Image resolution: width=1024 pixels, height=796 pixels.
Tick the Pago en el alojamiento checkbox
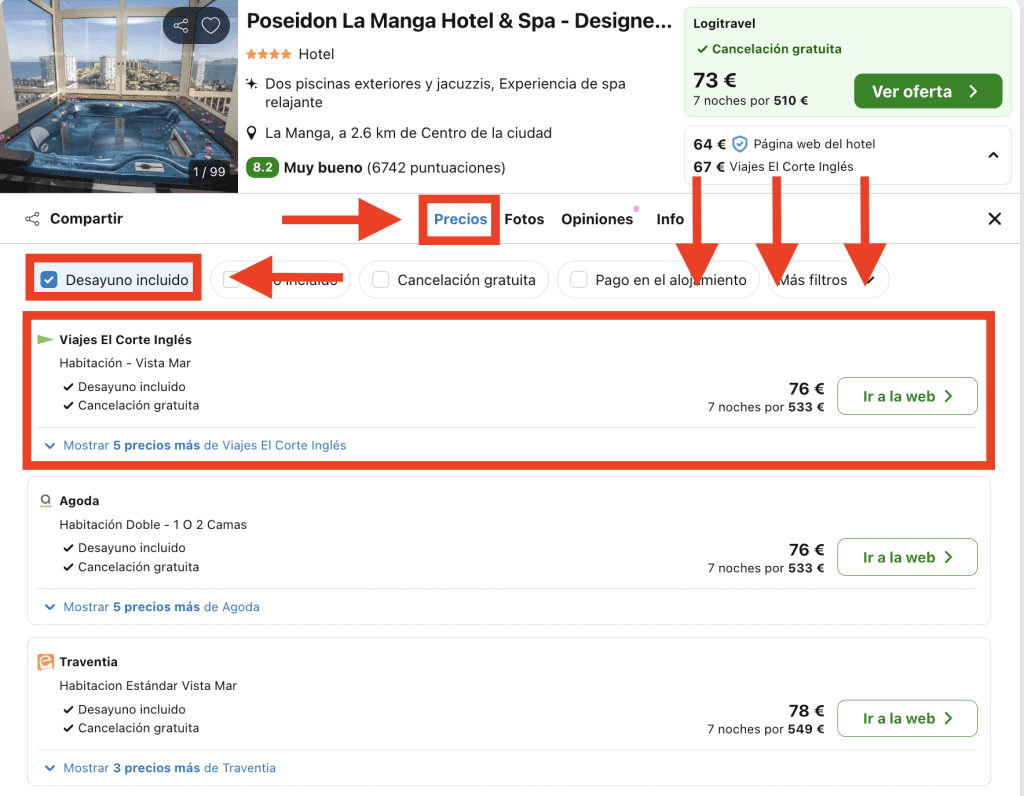(x=579, y=280)
